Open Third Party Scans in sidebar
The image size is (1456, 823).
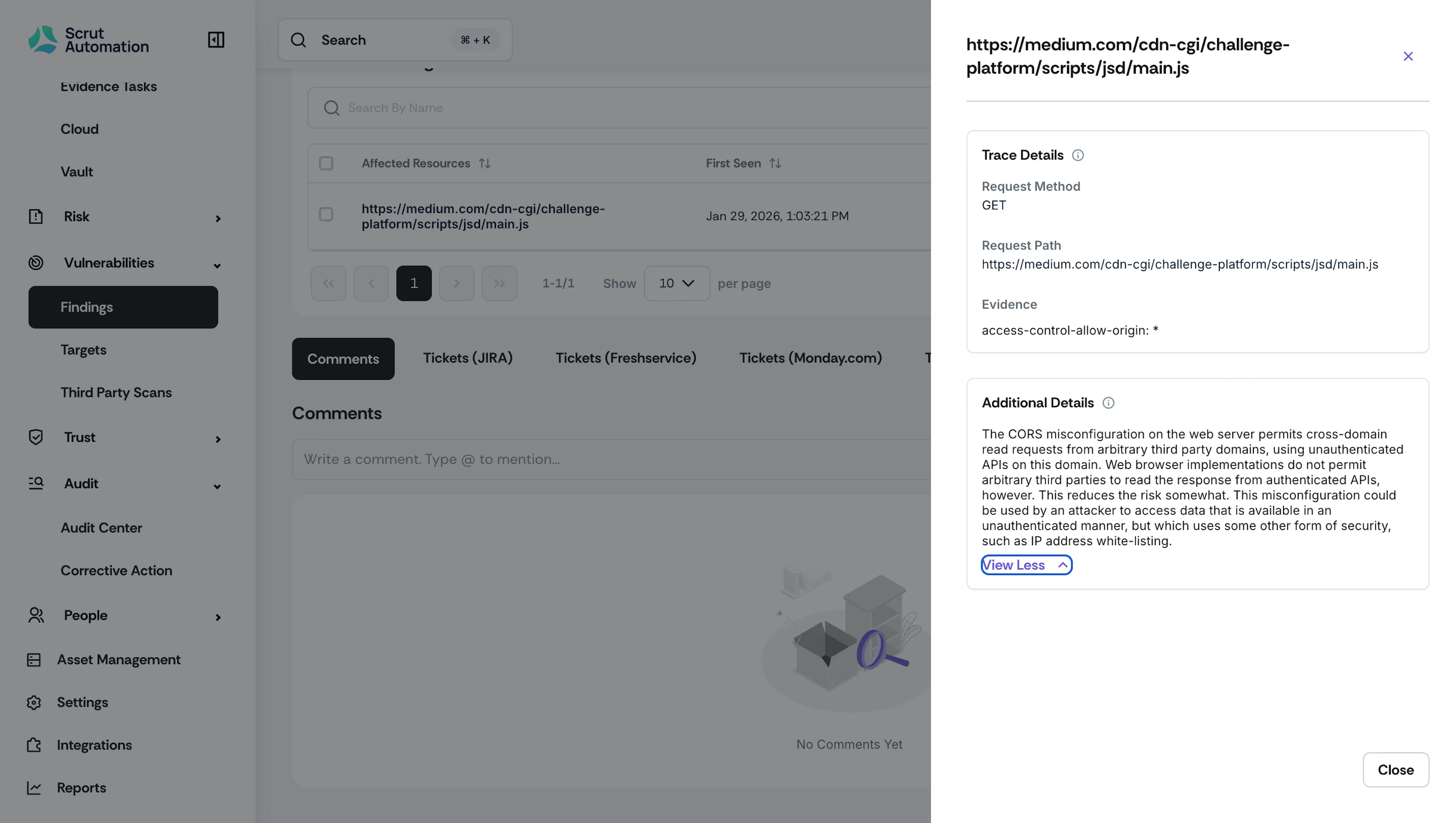point(116,392)
